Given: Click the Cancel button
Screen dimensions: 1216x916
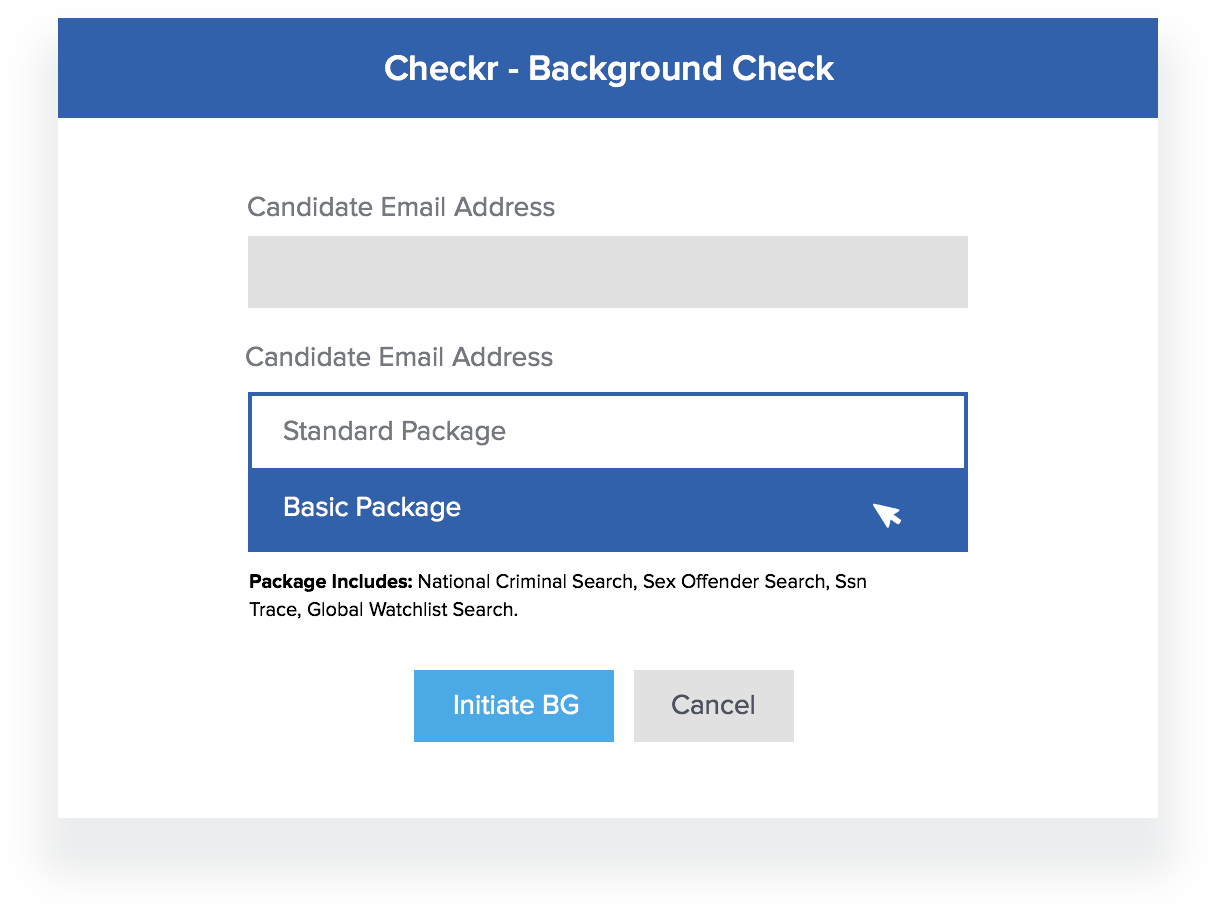Looking at the screenshot, I should coord(713,706).
